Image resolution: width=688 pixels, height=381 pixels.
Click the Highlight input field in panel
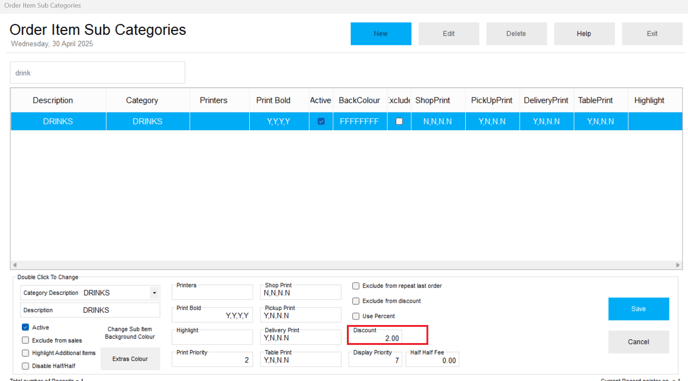coord(212,337)
